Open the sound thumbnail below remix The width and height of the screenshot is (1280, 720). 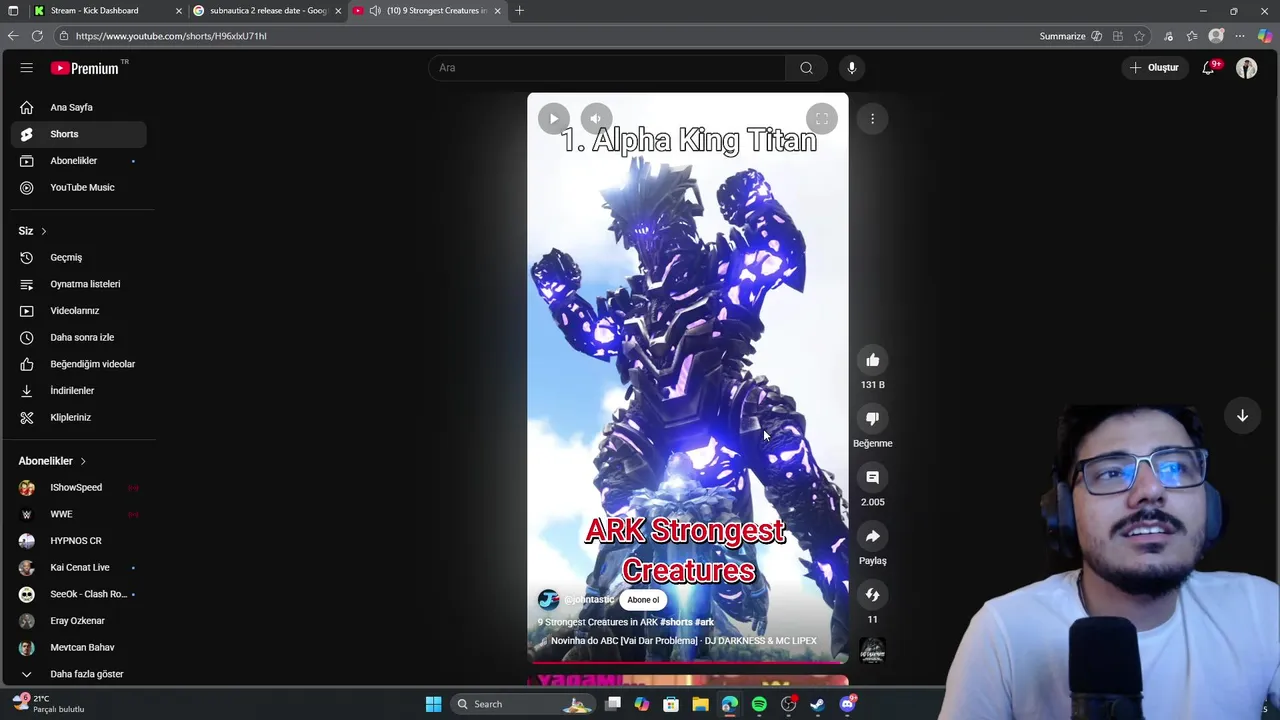tap(873, 651)
